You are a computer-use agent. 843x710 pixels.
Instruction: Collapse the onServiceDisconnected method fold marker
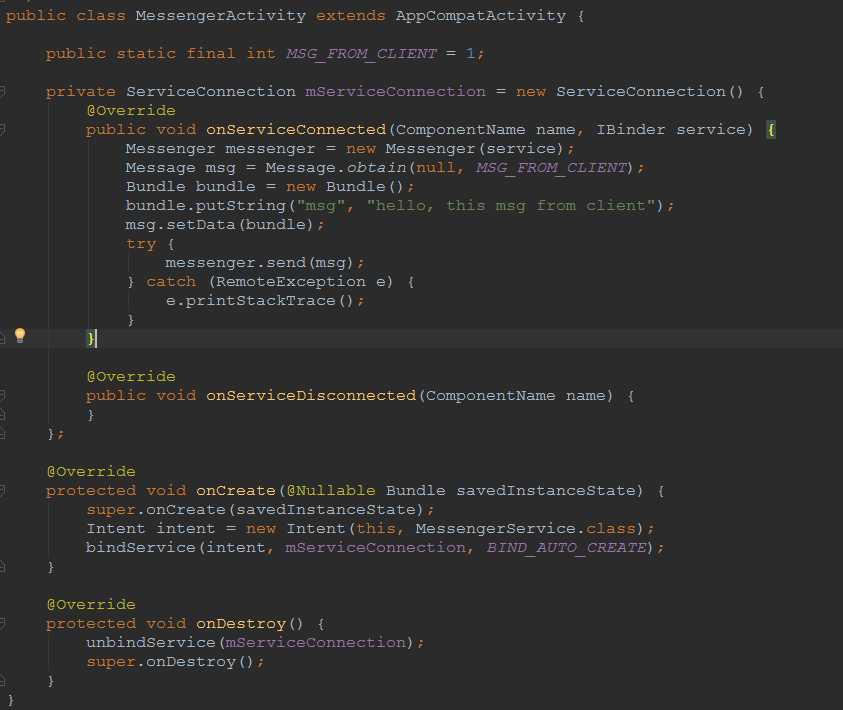tap(2, 396)
